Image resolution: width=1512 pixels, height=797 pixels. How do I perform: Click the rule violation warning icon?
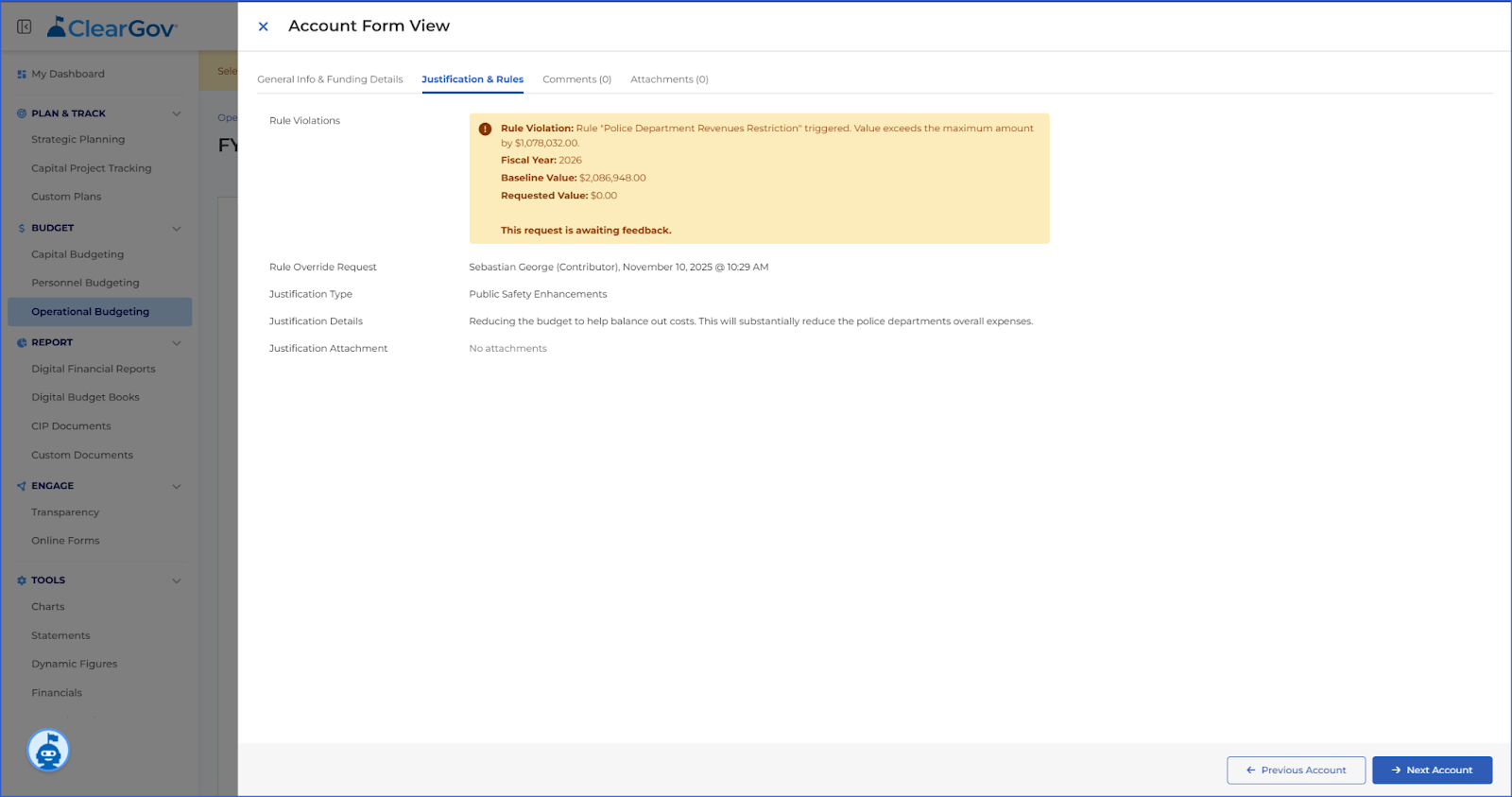[x=485, y=129]
